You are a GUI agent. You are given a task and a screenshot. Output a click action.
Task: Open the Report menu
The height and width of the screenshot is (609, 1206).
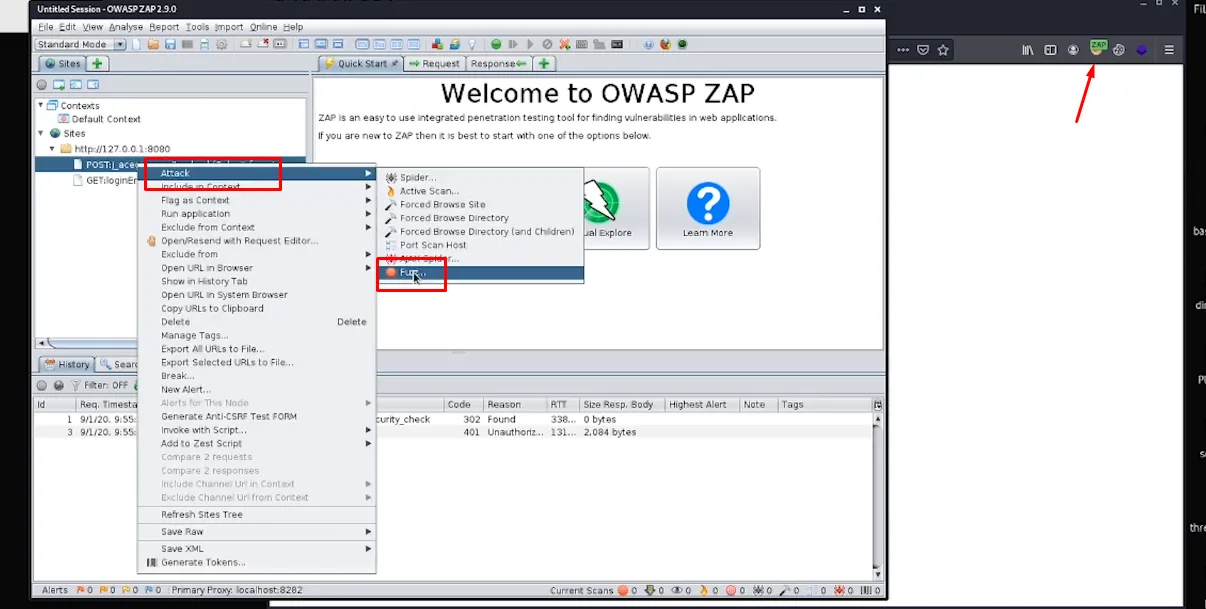pyautogui.click(x=164, y=27)
